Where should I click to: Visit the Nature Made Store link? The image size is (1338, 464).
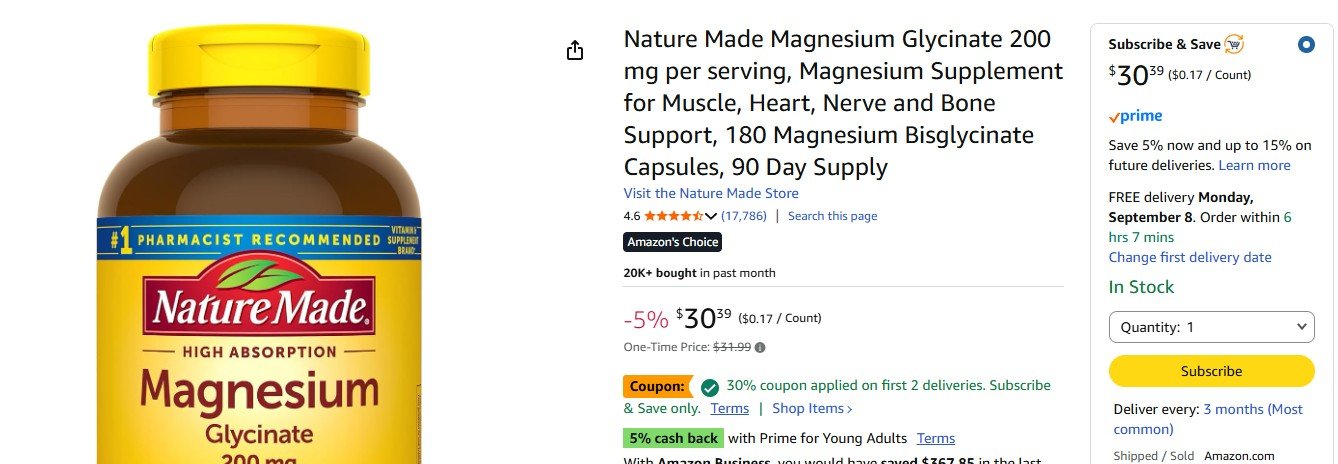(711, 193)
